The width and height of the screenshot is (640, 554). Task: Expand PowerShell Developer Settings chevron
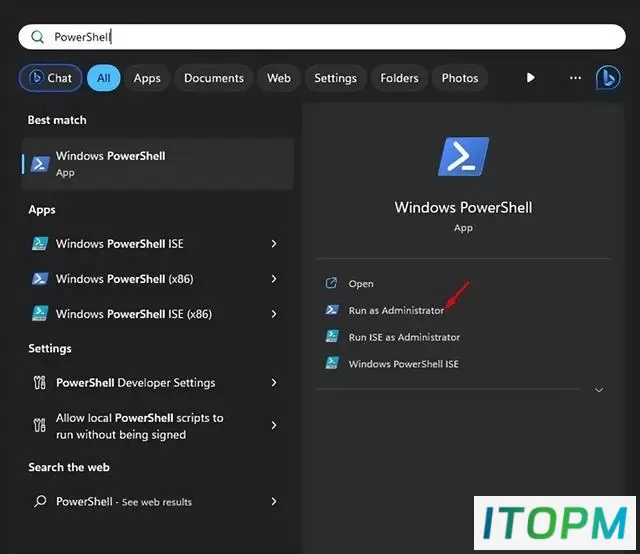(x=274, y=383)
